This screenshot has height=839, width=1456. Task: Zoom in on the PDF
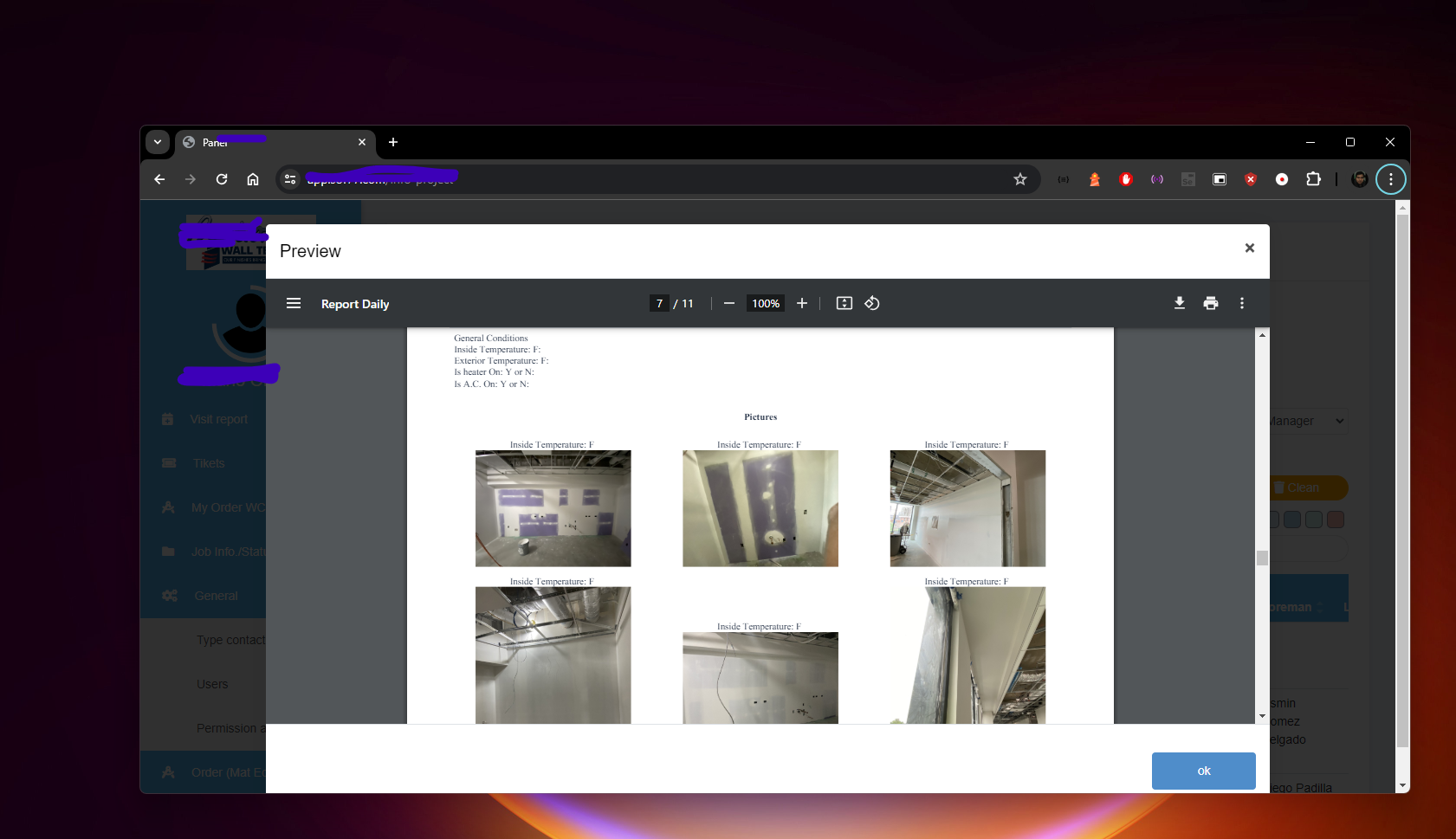click(x=802, y=303)
